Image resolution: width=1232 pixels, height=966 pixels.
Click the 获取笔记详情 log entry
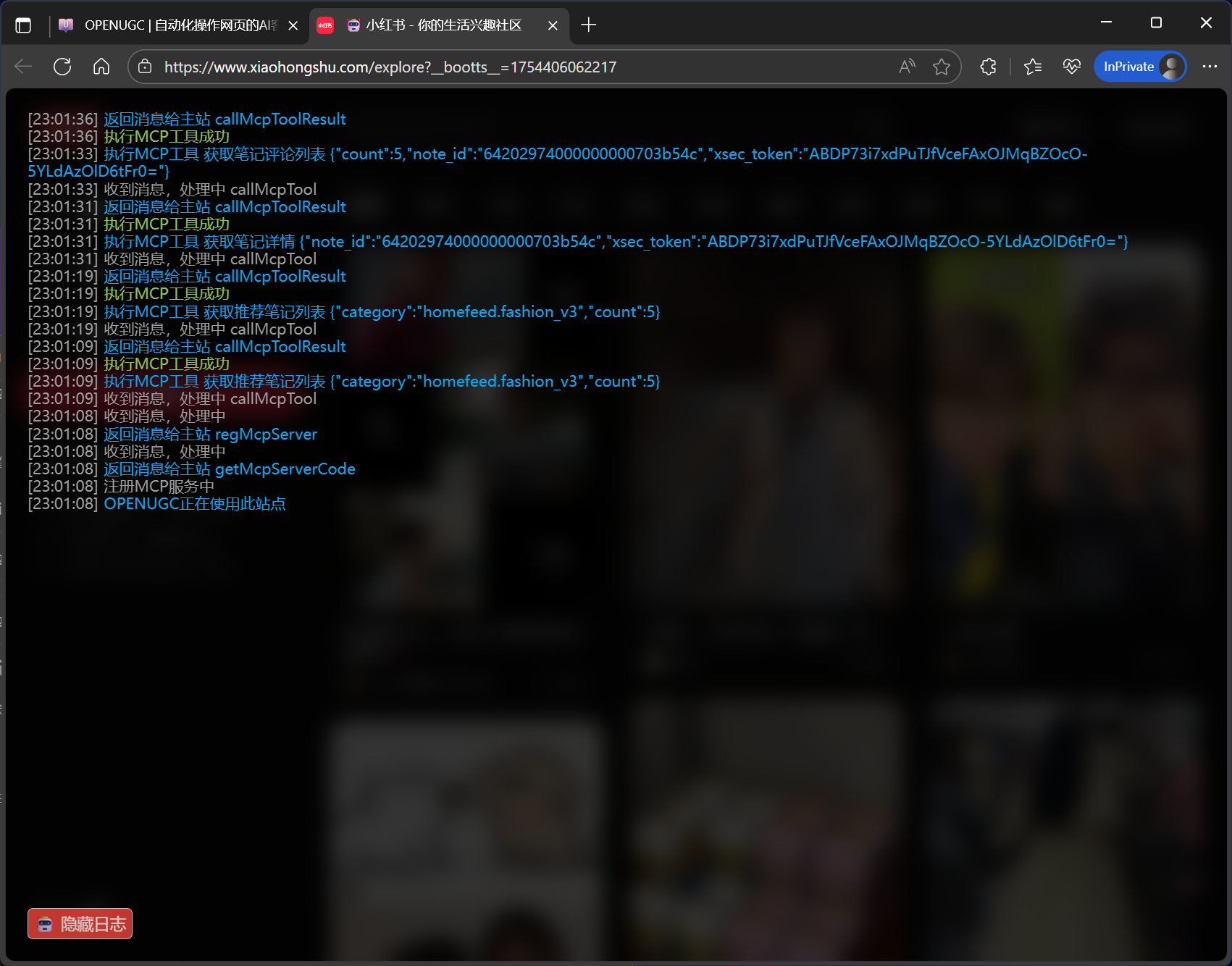point(578,242)
